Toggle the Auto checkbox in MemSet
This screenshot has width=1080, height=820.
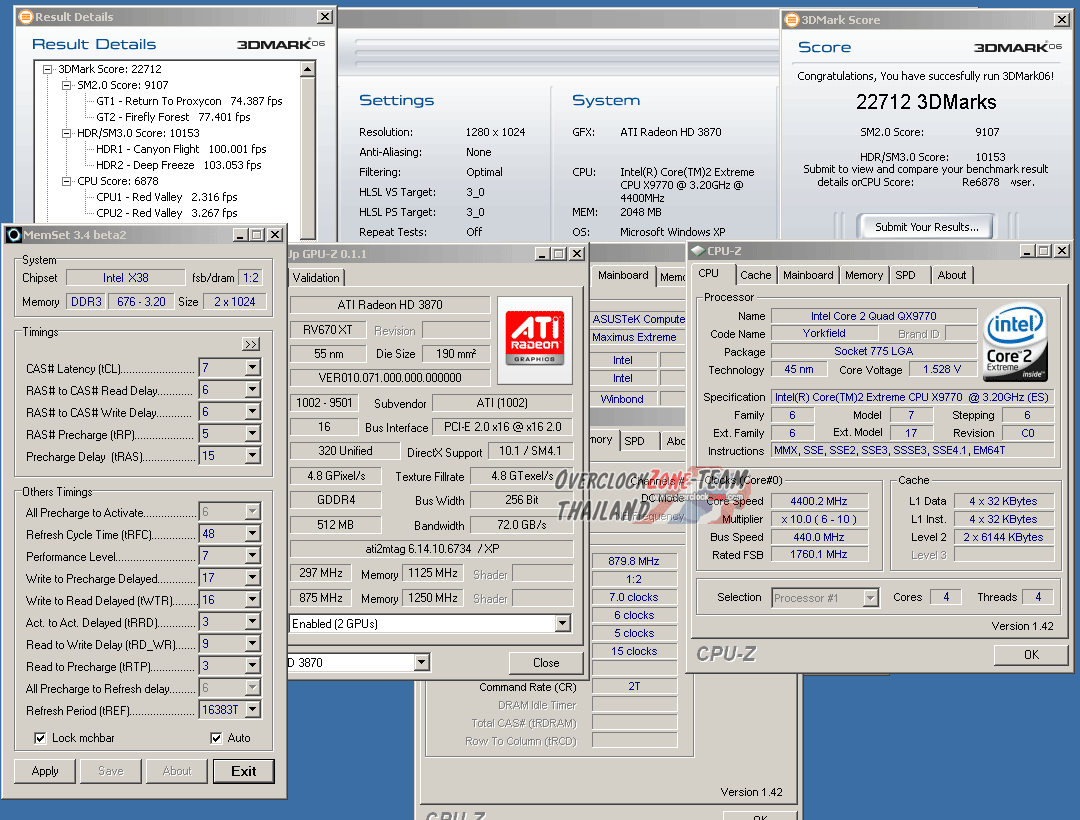pyautogui.click(x=216, y=738)
